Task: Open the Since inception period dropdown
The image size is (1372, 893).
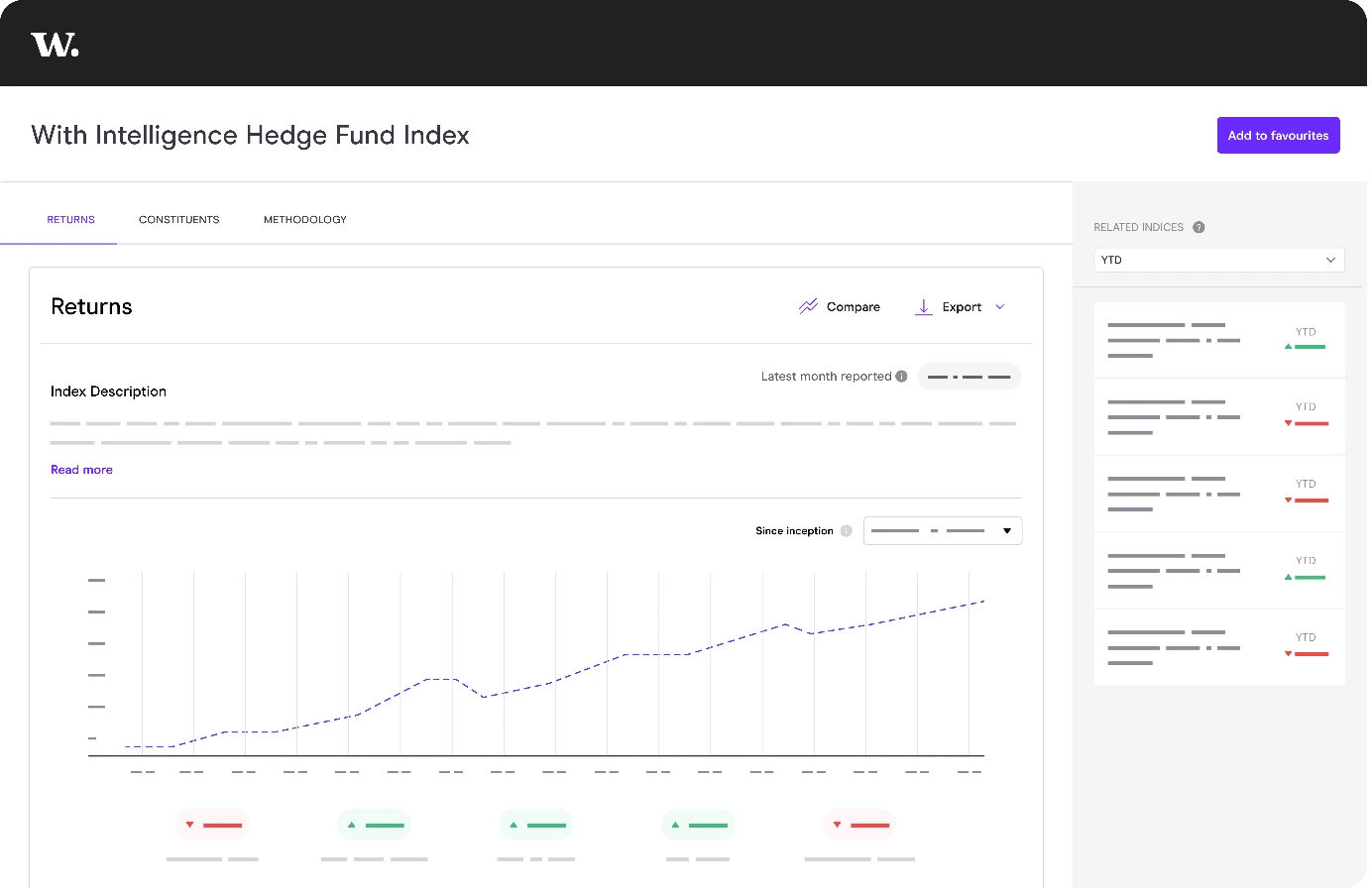Action: (943, 531)
